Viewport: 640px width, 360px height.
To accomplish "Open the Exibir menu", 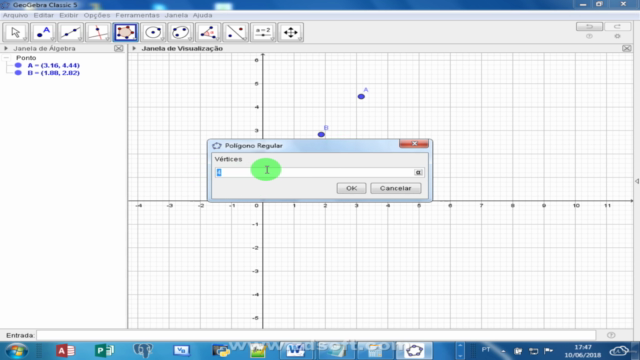I will (x=69, y=15).
